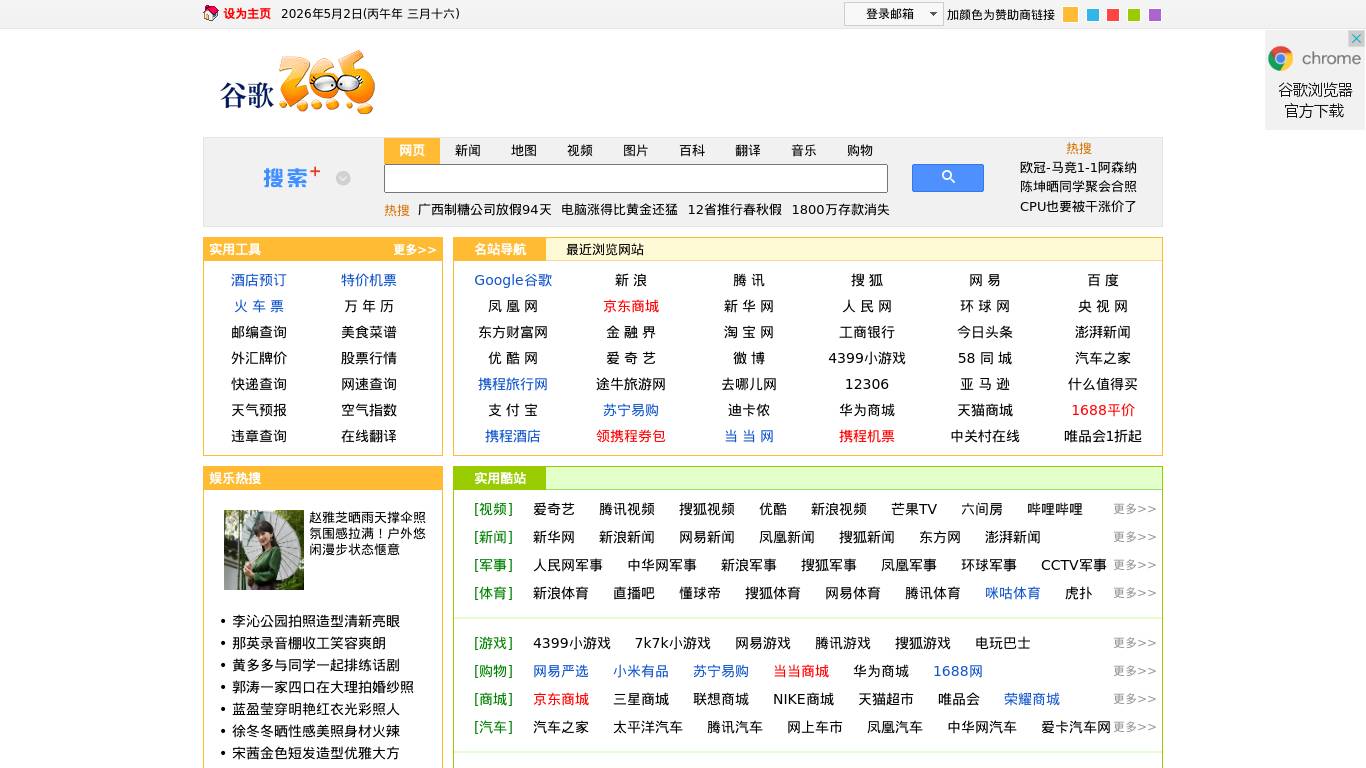Open the 火车票 tool link
1366x768 pixels.
click(x=259, y=306)
